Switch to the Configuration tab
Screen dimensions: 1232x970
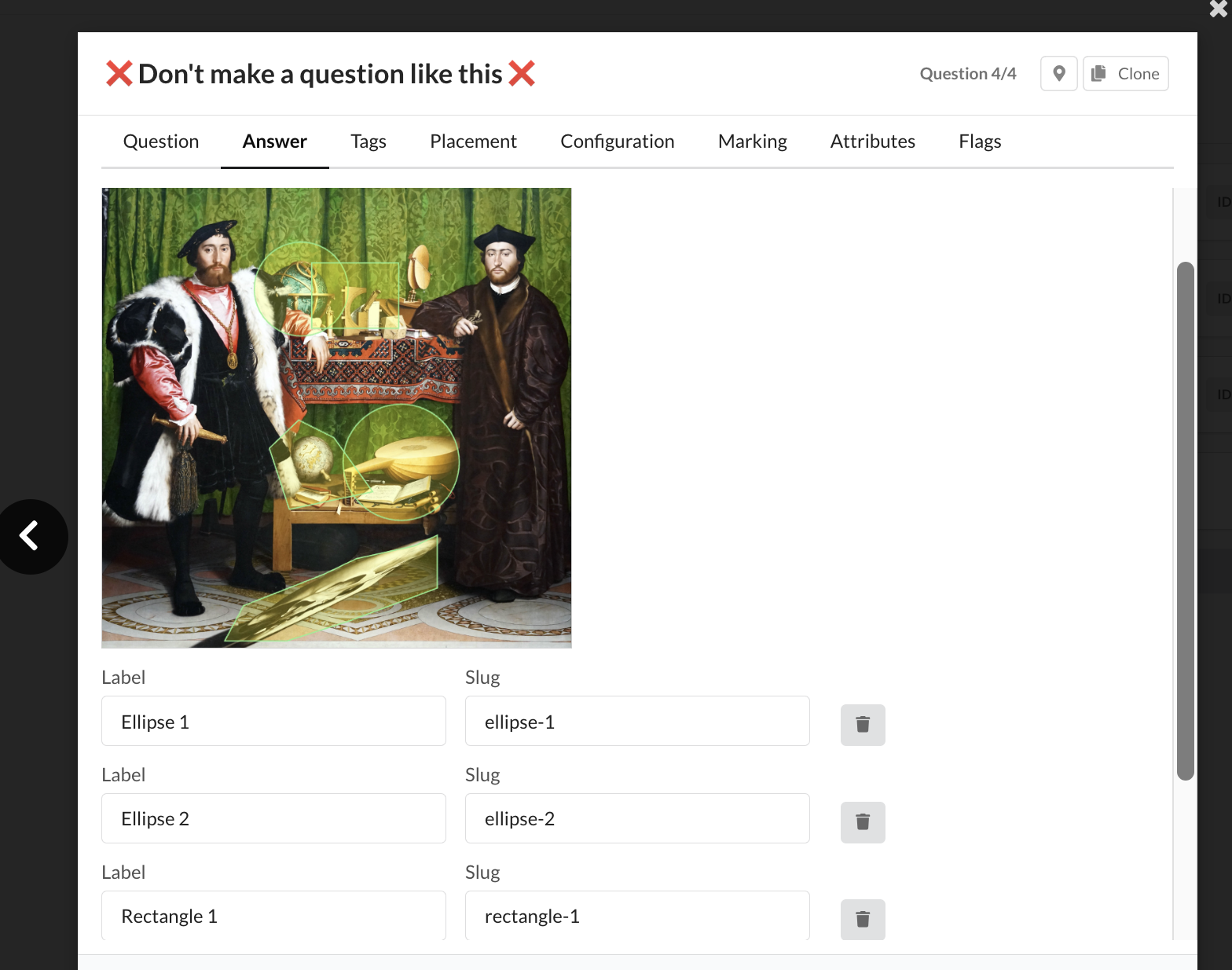617,141
